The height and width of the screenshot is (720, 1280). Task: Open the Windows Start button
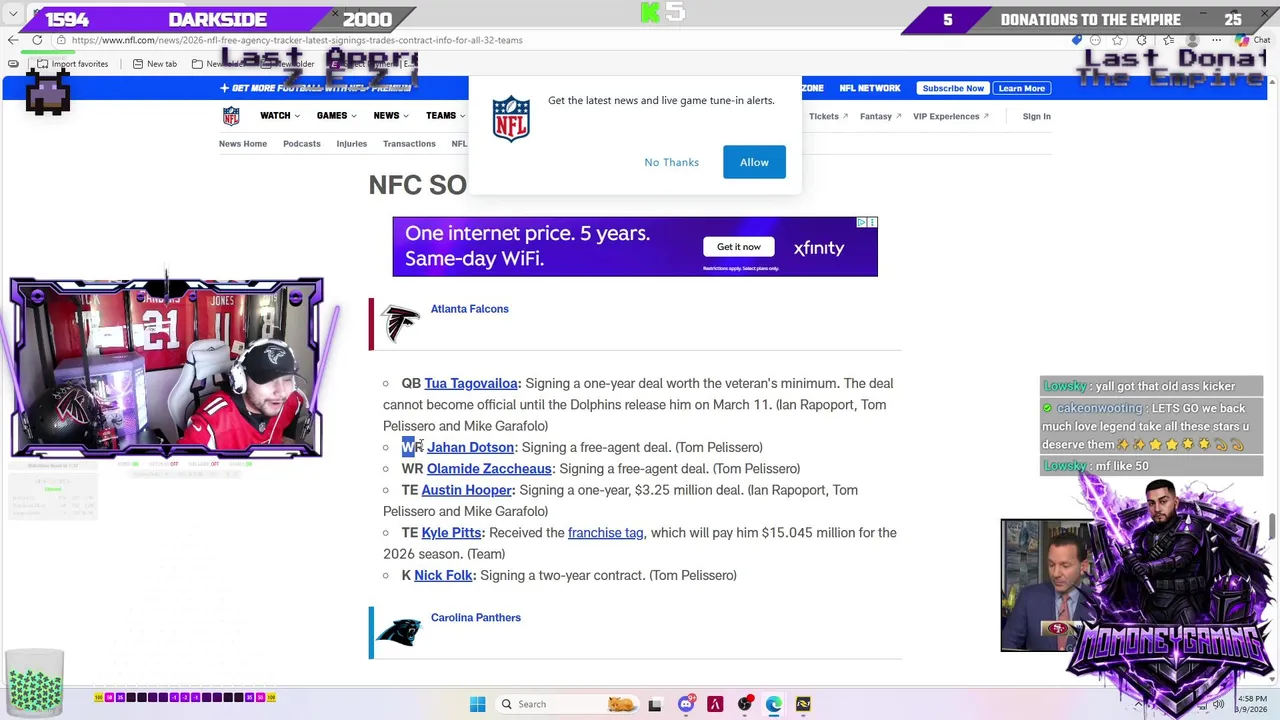477,704
